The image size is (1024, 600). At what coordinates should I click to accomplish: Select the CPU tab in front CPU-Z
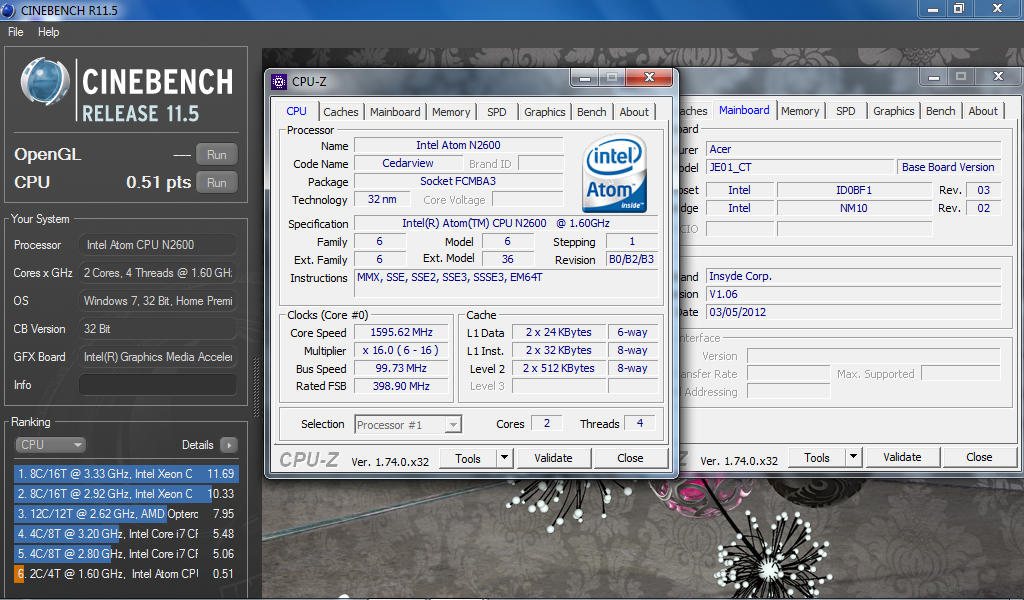pyautogui.click(x=296, y=111)
